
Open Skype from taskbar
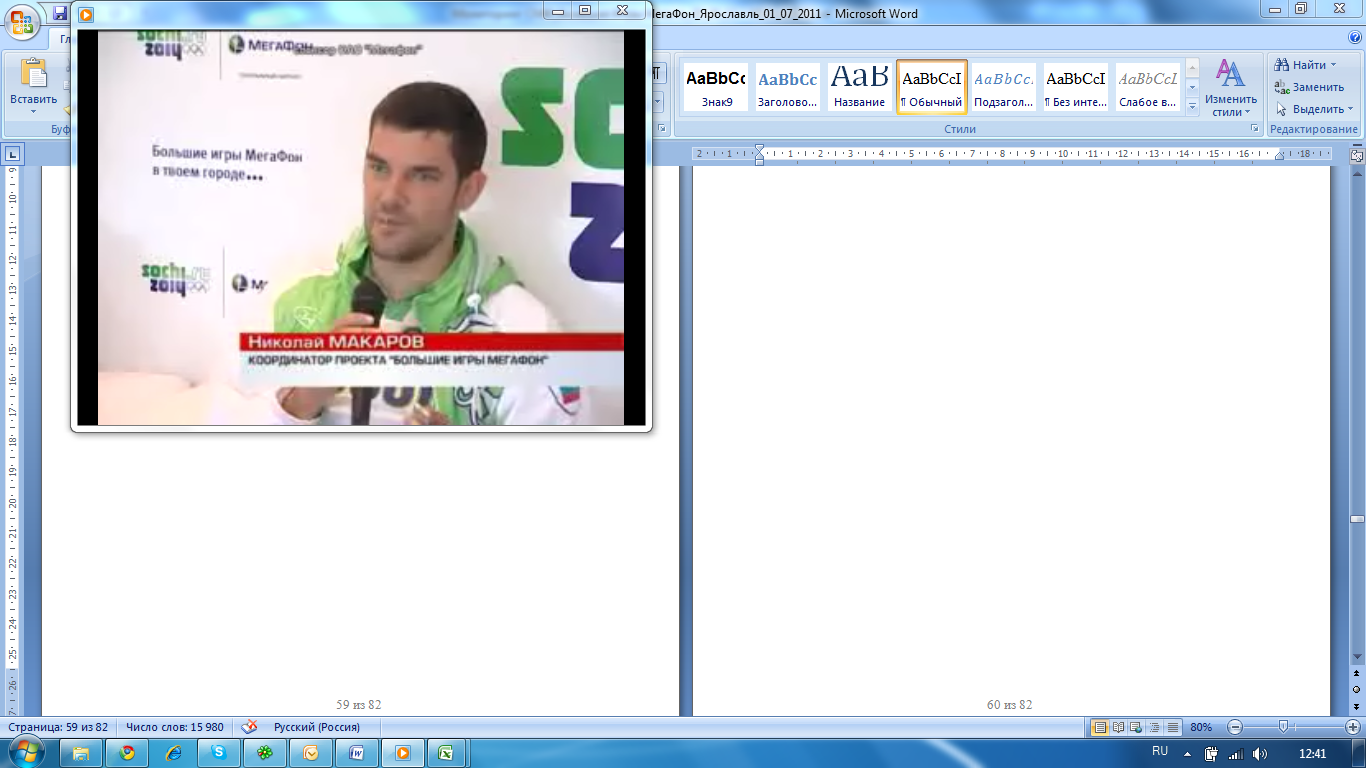[219, 752]
